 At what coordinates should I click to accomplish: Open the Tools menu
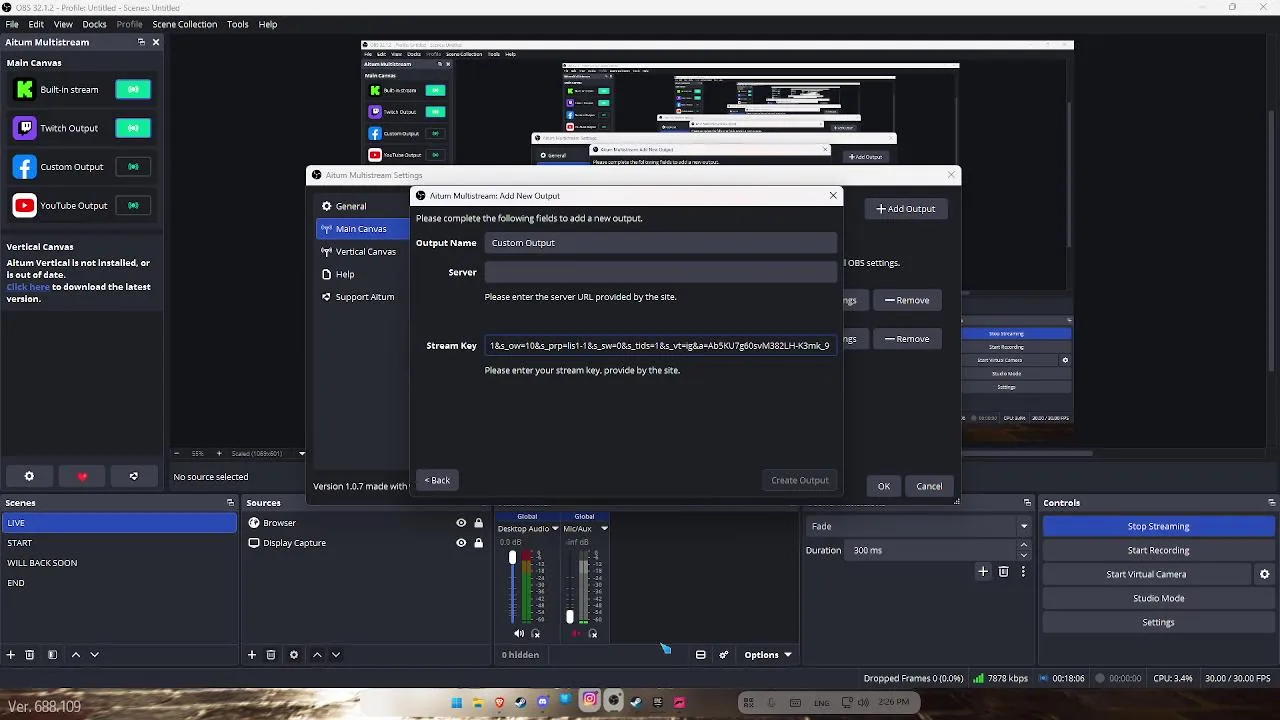237,24
